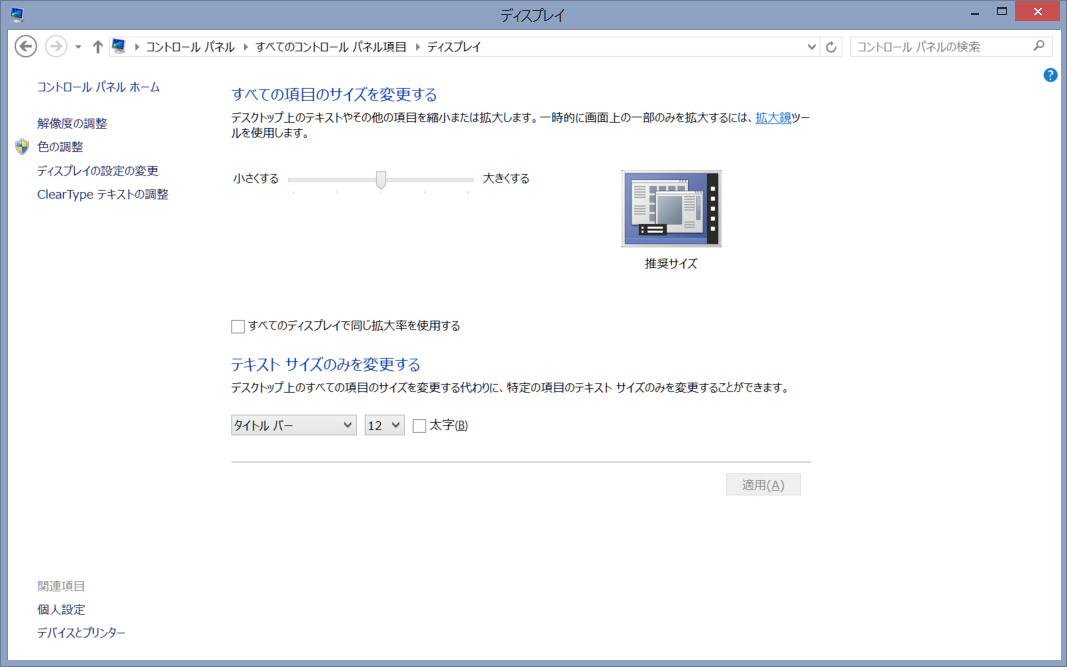Open デバイスとプリンター link

pyautogui.click(x=81, y=632)
